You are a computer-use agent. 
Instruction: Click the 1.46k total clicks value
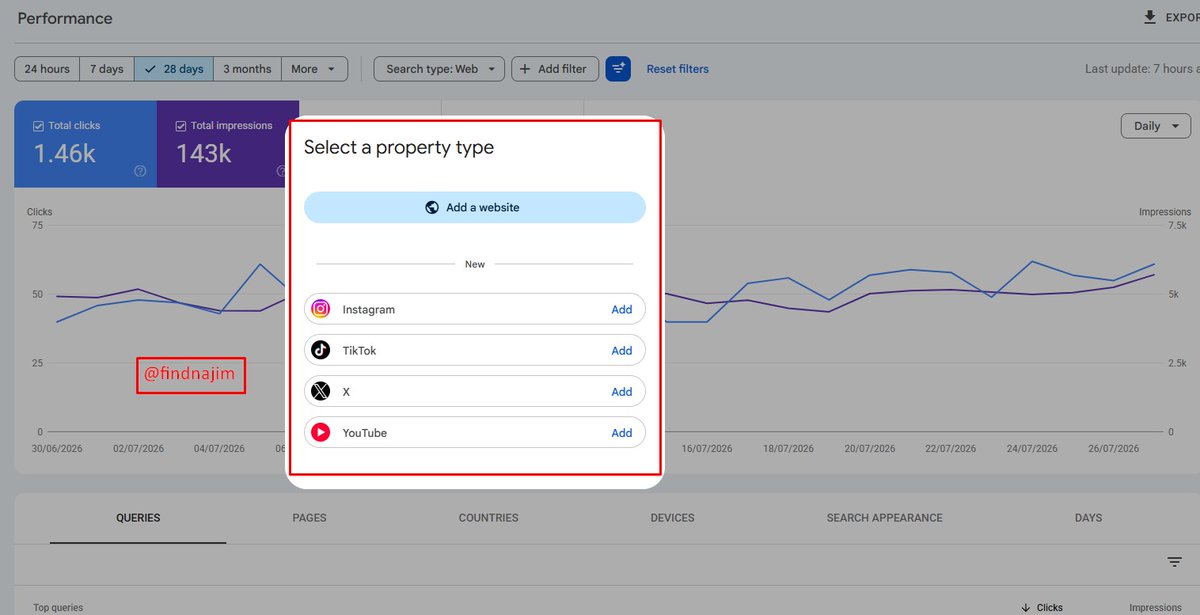[x=65, y=153]
